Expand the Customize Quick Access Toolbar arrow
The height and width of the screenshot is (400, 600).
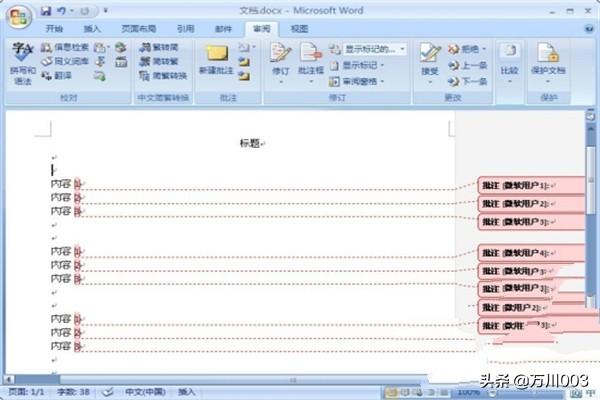105,11
